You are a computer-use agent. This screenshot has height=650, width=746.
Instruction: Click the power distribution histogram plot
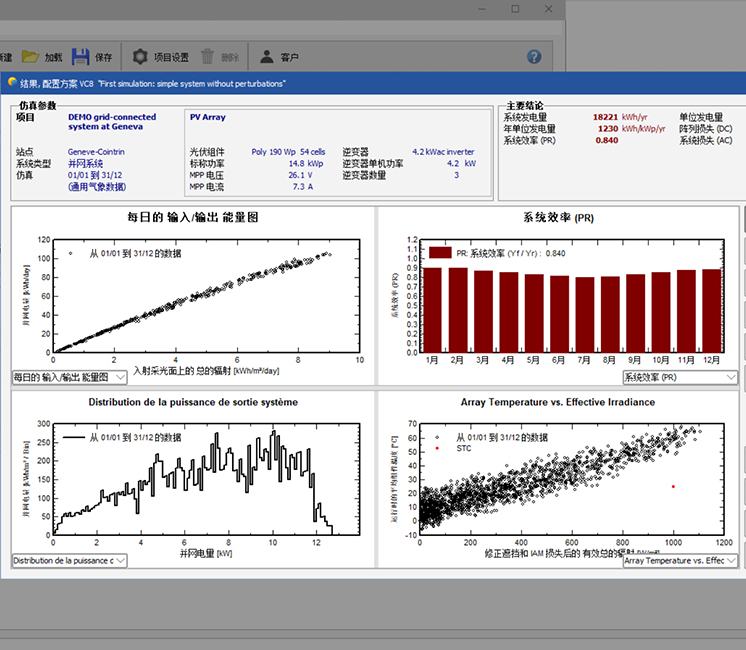point(206,479)
